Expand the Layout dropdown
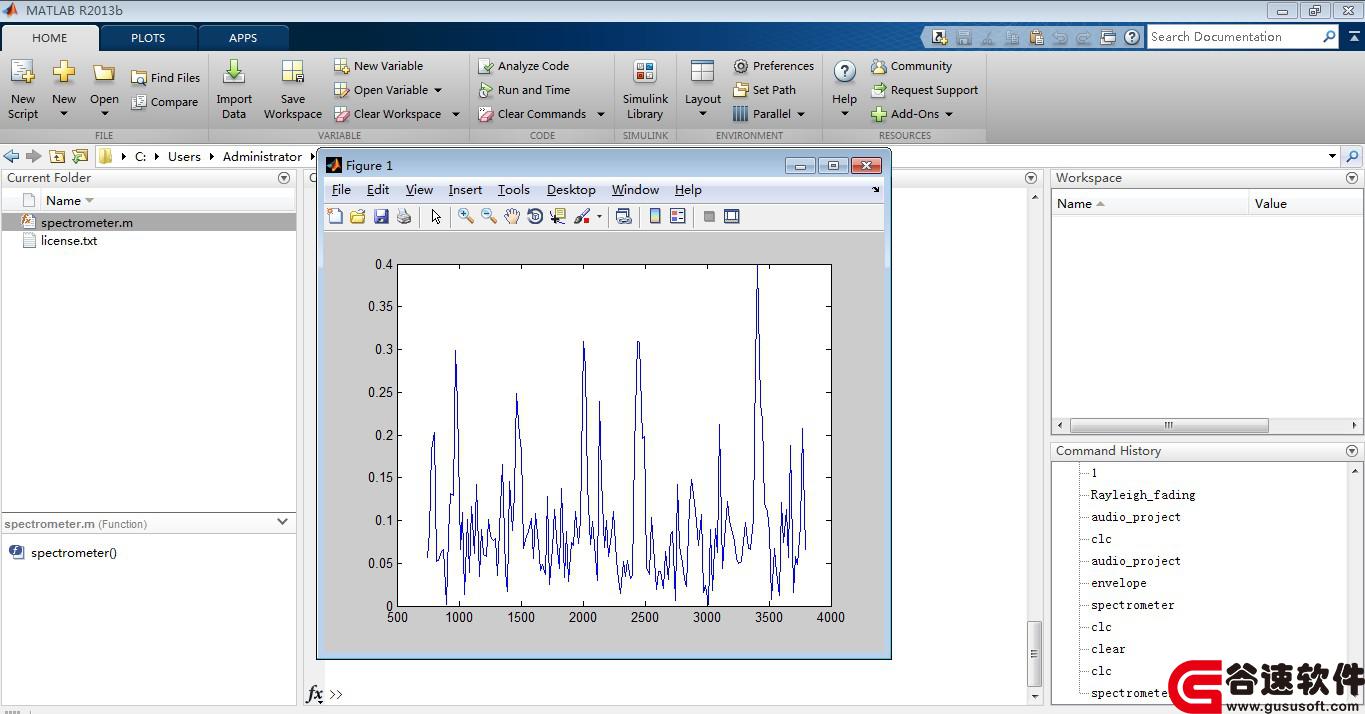1365x714 pixels. click(703, 114)
